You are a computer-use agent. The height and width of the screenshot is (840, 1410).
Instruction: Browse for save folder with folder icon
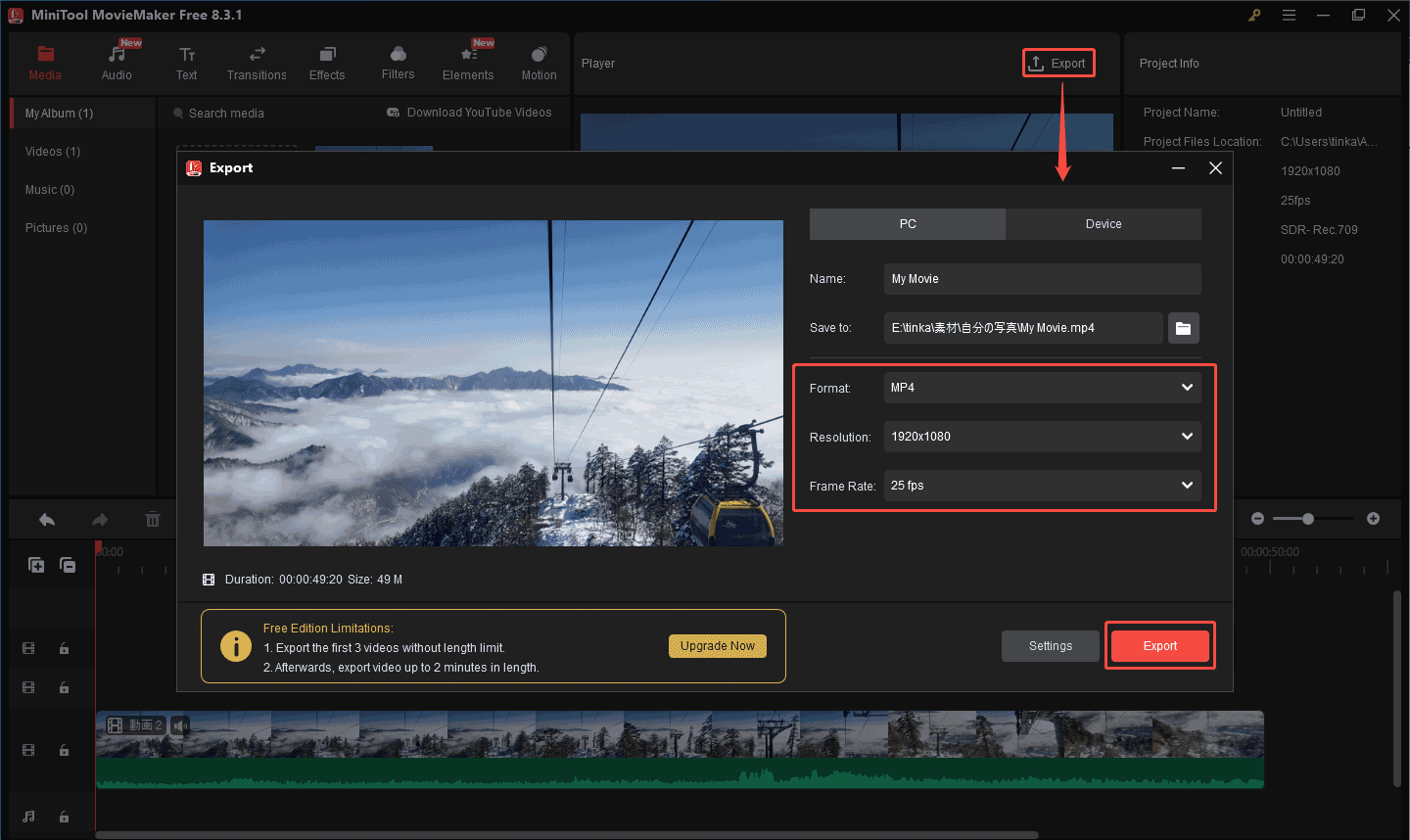point(1183,328)
